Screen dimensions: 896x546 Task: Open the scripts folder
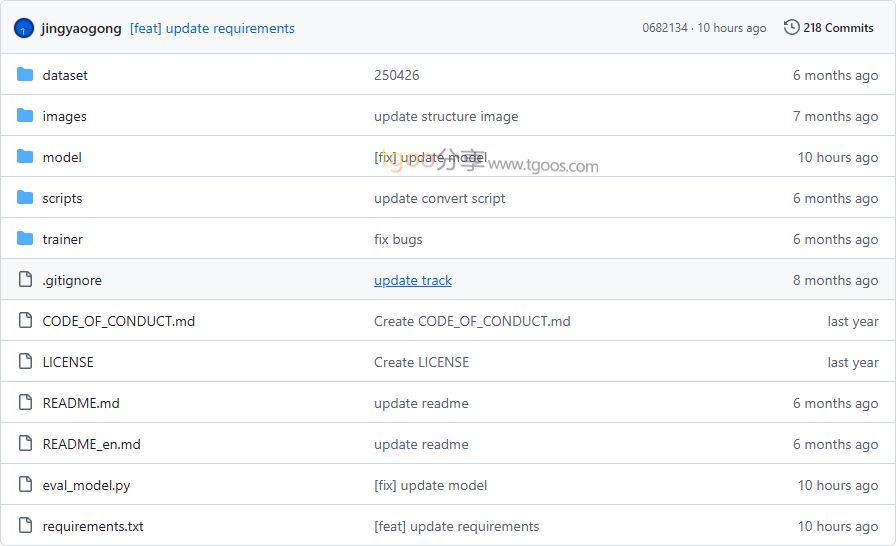click(62, 198)
